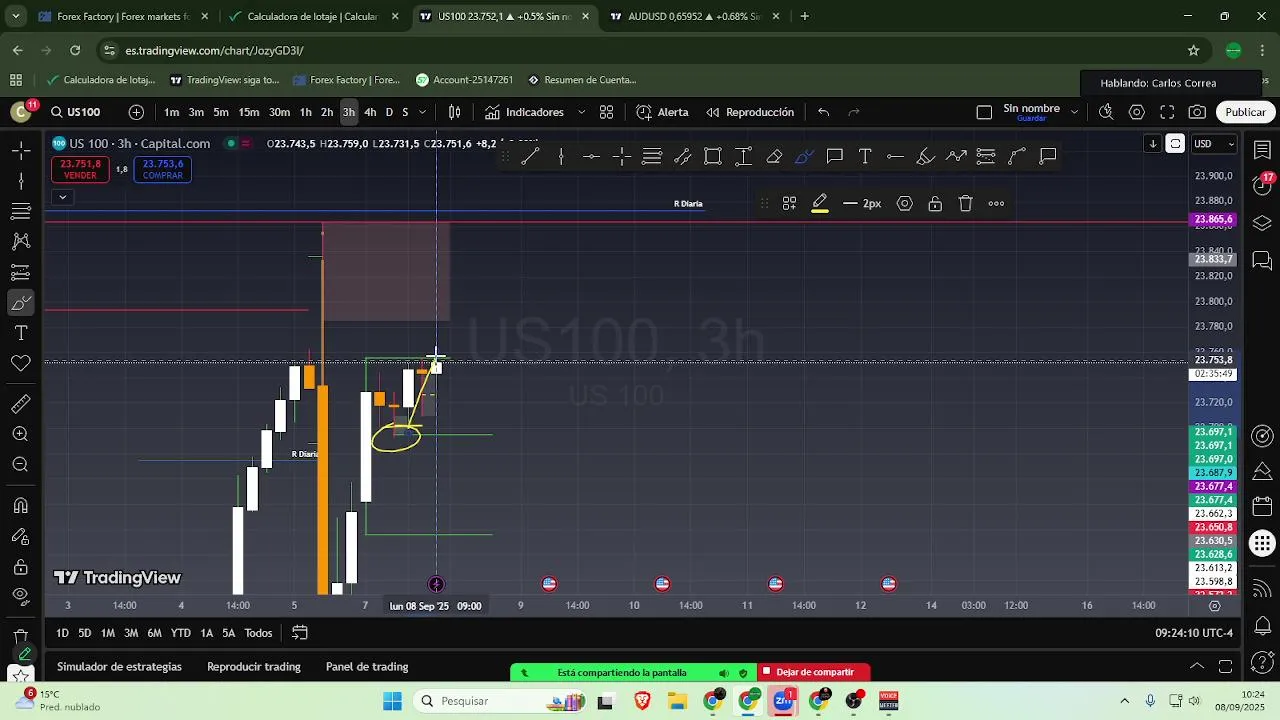Toggle lock on selected drawing in floating toolbar
The width and height of the screenshot is (1280, 720).
coord(935,203)
